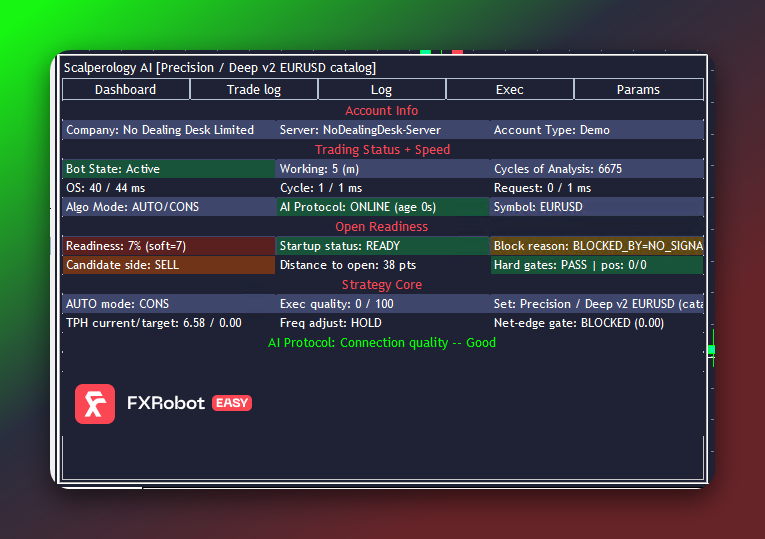Select the Exec tab
765x539 pixels.
pos(510,90)
